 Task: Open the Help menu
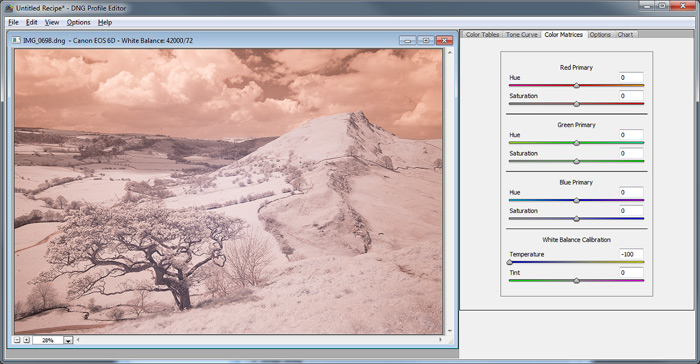pyautogui.click(x=105, y=22)
